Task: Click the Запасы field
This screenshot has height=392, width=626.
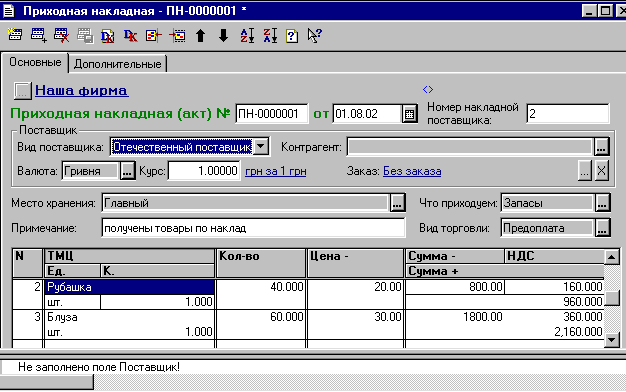Action: [x=547, y=203]
